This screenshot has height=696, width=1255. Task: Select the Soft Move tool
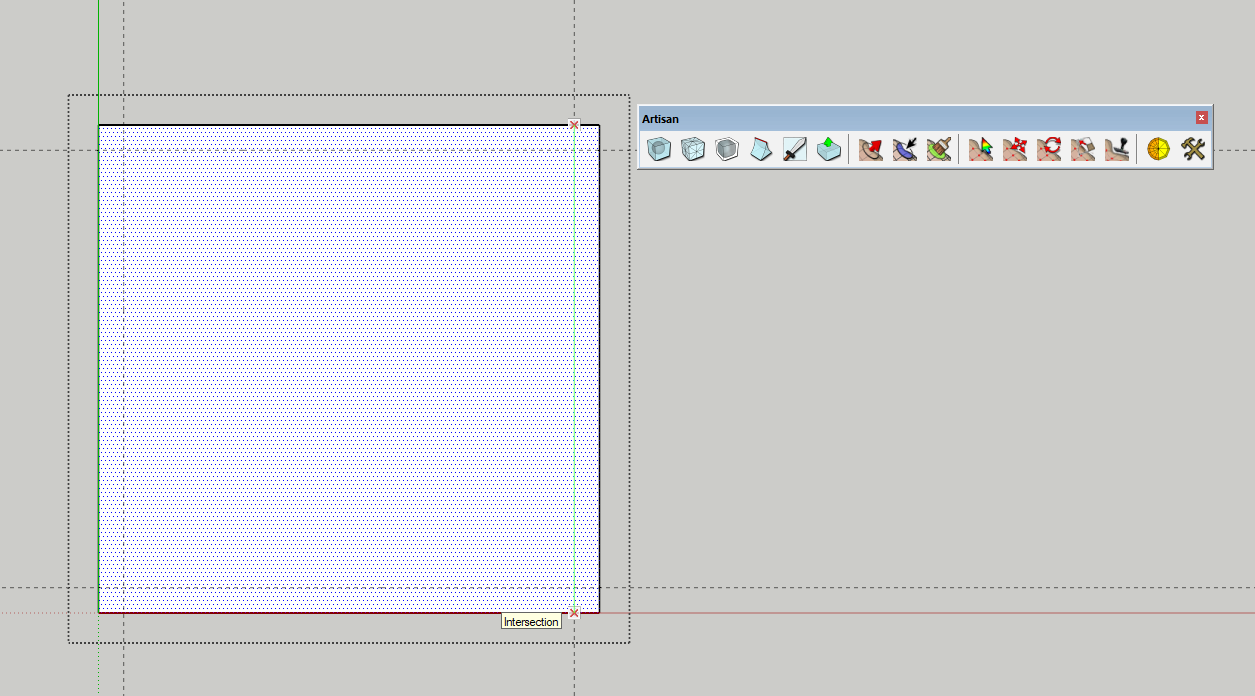[1014, 148]
